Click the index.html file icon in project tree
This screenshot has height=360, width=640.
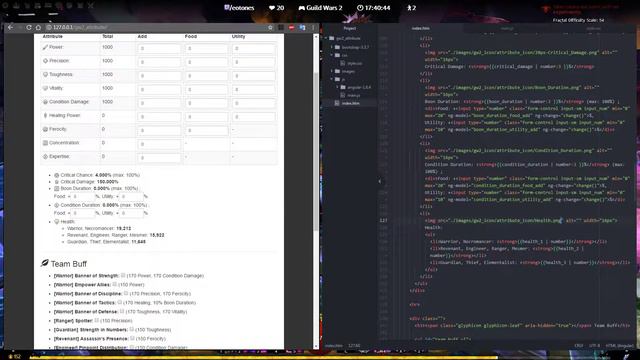point(337,103)
